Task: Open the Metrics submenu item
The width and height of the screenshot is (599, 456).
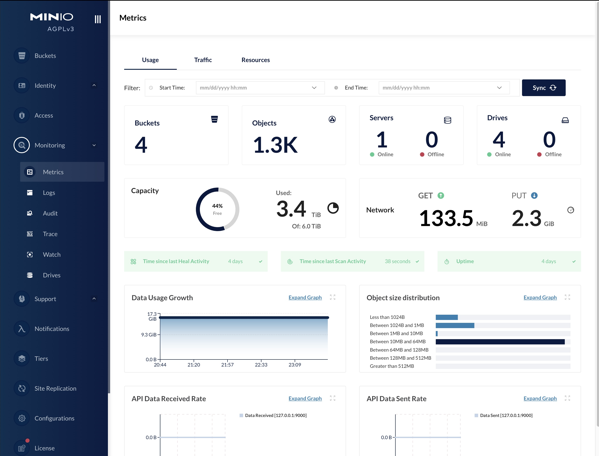Action: tap(62, 172)
